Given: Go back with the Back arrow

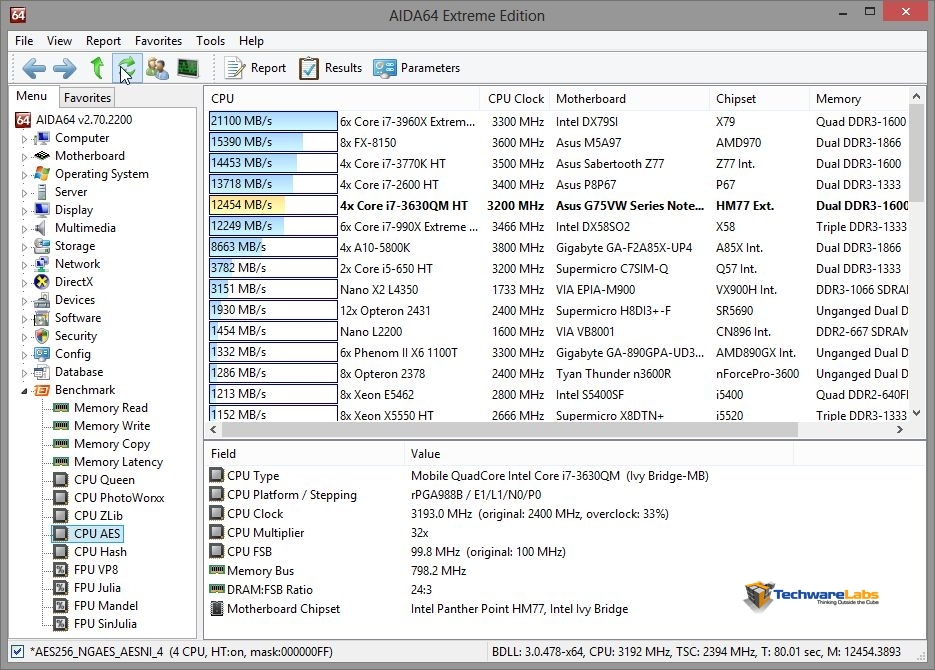Looking at the screenshot, I should [34, 68].
